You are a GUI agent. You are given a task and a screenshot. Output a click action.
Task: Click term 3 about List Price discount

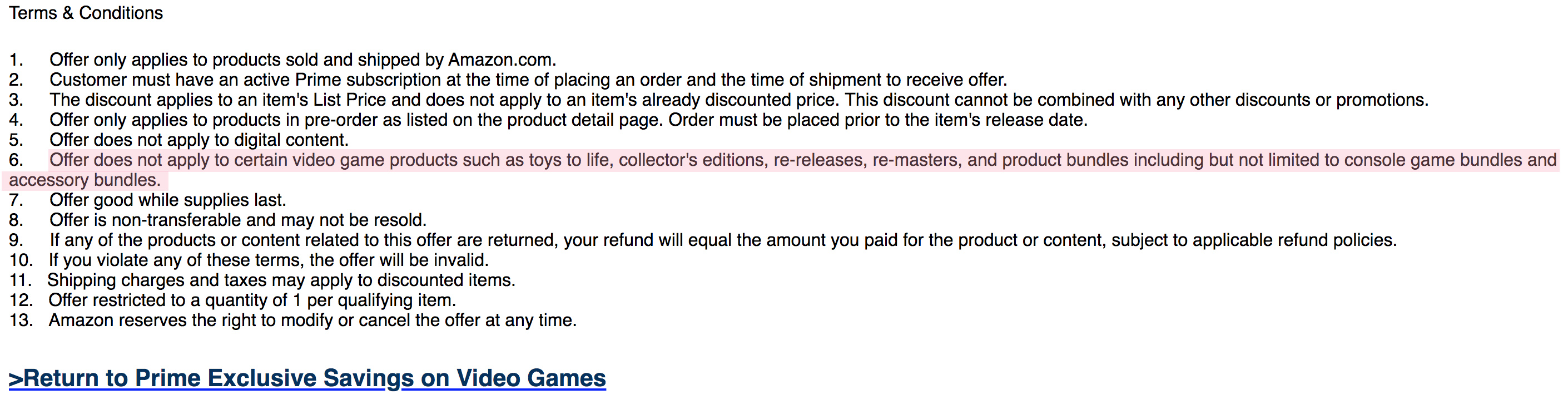[739, 100]
